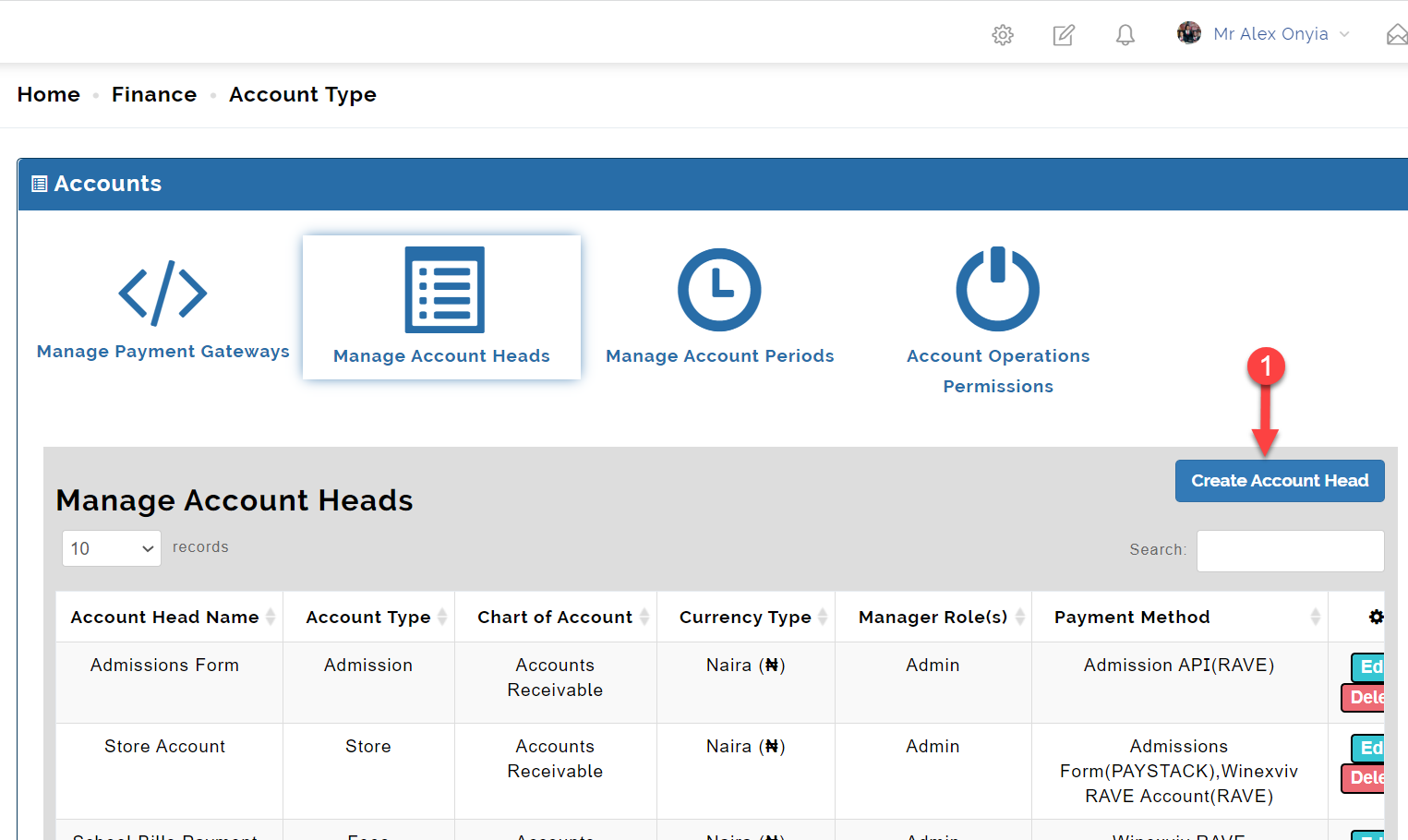Click the Manage Account Periods clock icon
The image size is (1408, 840).
pos(719,290)
